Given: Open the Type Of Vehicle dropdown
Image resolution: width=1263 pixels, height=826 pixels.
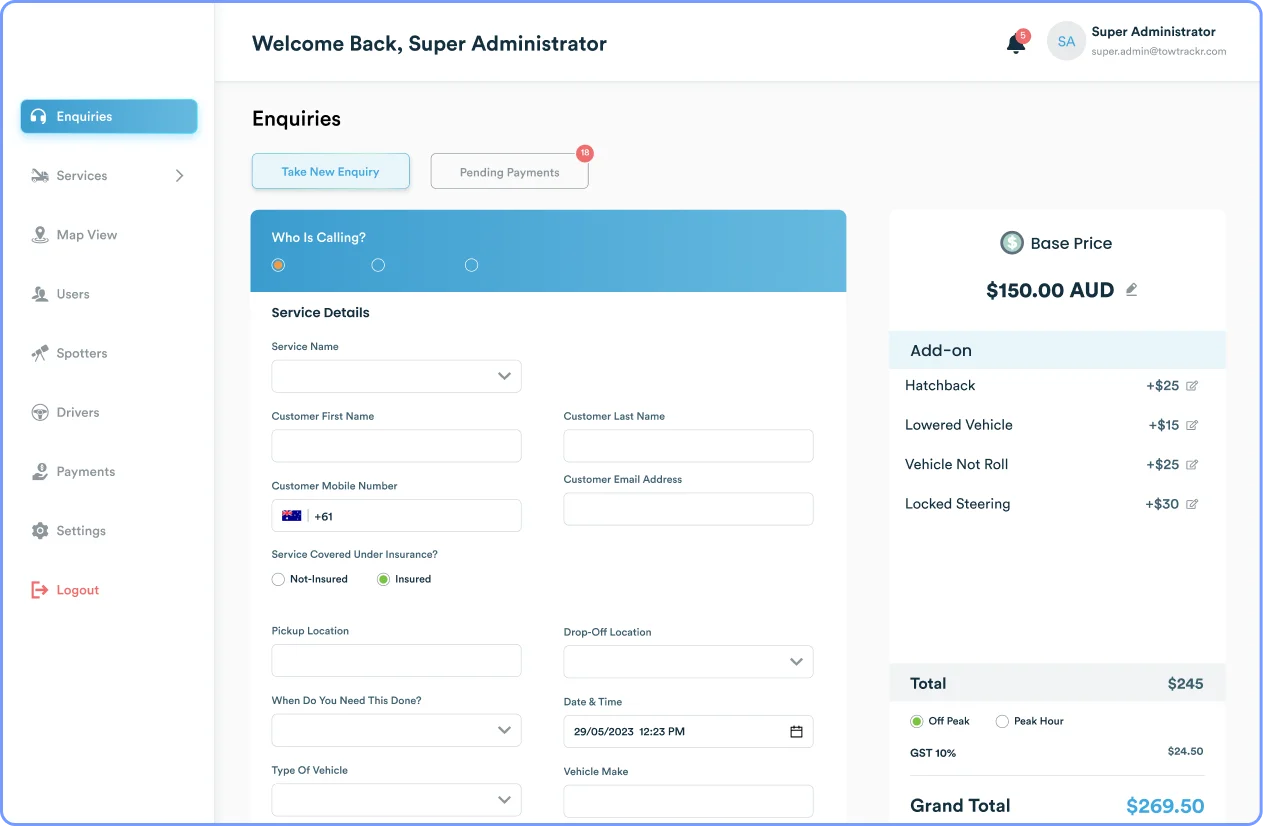Looking at the screenshot, I should [396, 800].
